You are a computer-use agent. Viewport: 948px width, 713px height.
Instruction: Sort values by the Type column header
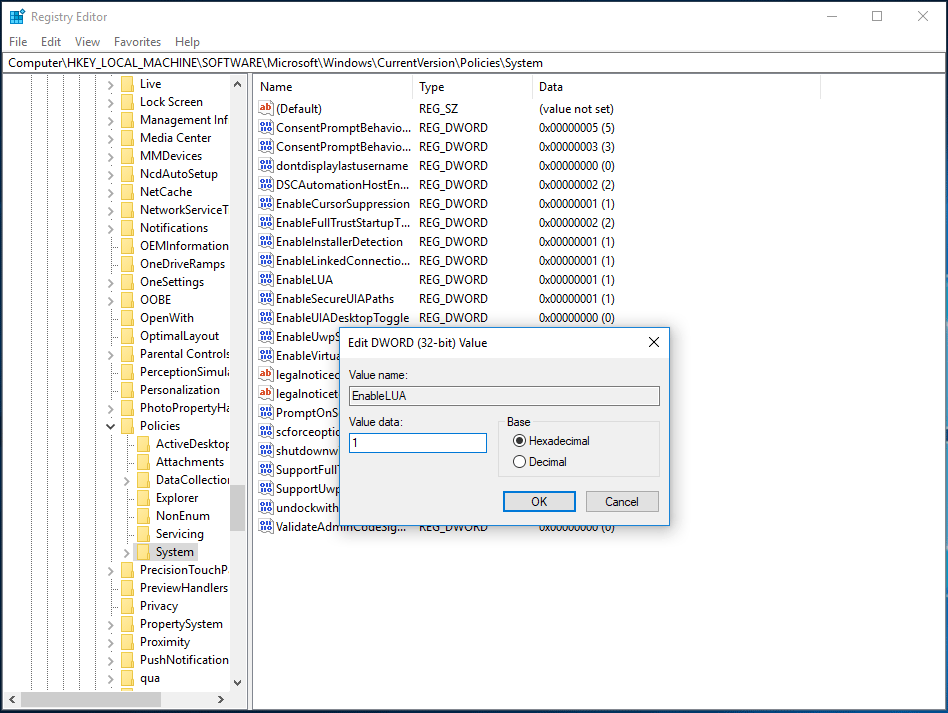(473, 87)
